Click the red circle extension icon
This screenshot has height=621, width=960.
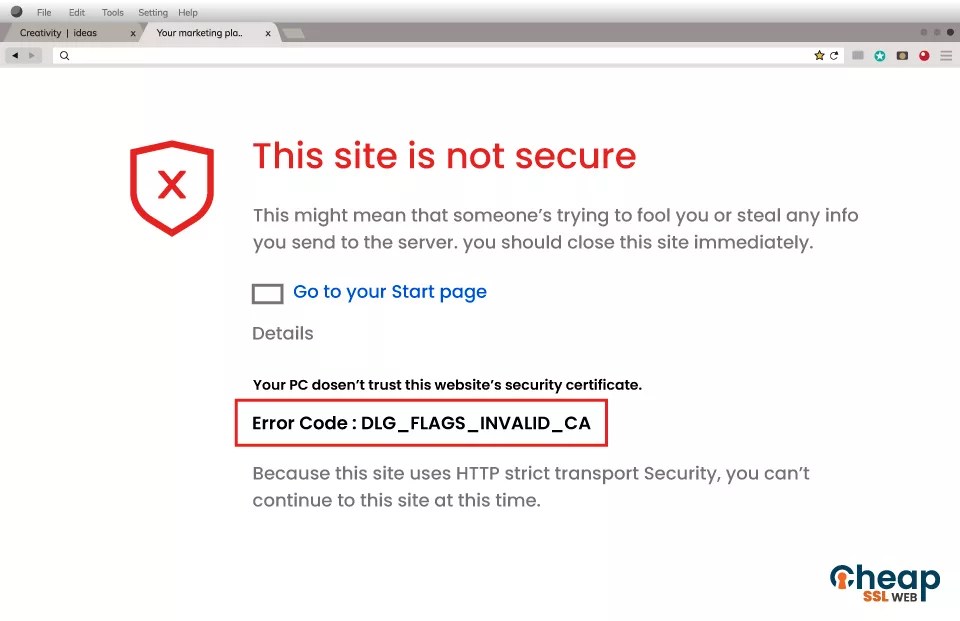pos(923,56)
